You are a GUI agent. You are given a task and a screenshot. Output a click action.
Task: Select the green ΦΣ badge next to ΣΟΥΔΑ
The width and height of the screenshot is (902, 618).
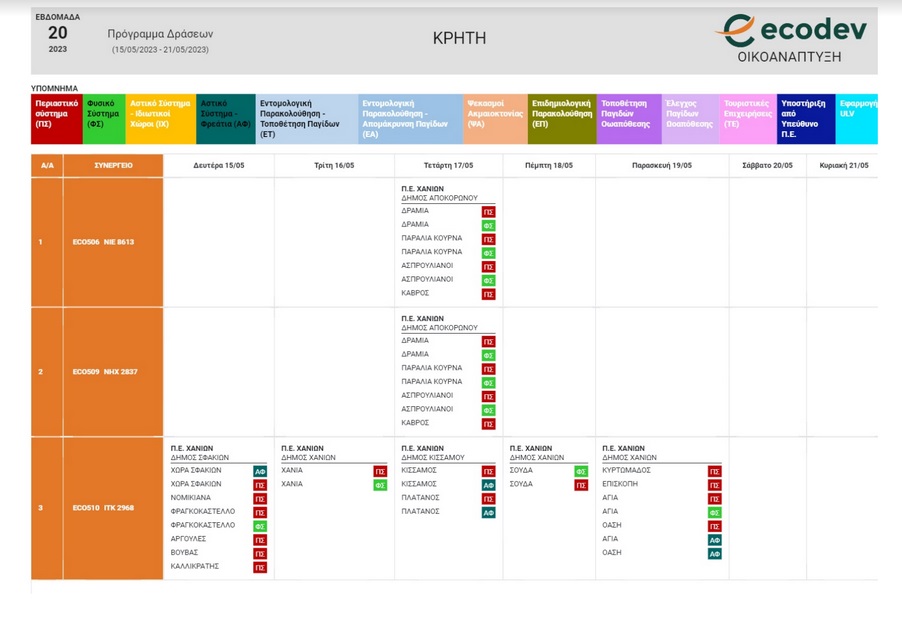[x=581, y=471]
